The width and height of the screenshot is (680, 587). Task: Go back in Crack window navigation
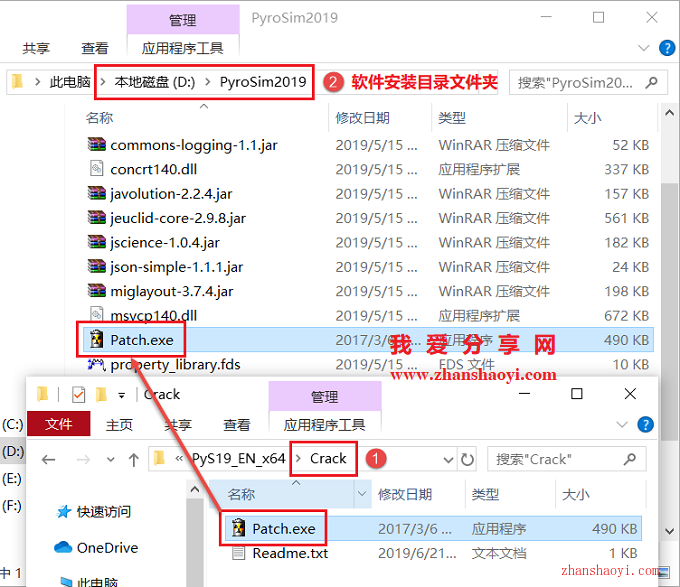click(48, 460)
